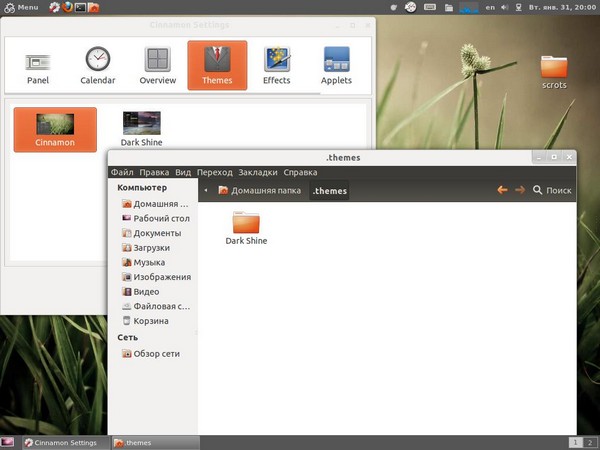Click the Поиск search button

pyautogui.click(x=552, y=190)
